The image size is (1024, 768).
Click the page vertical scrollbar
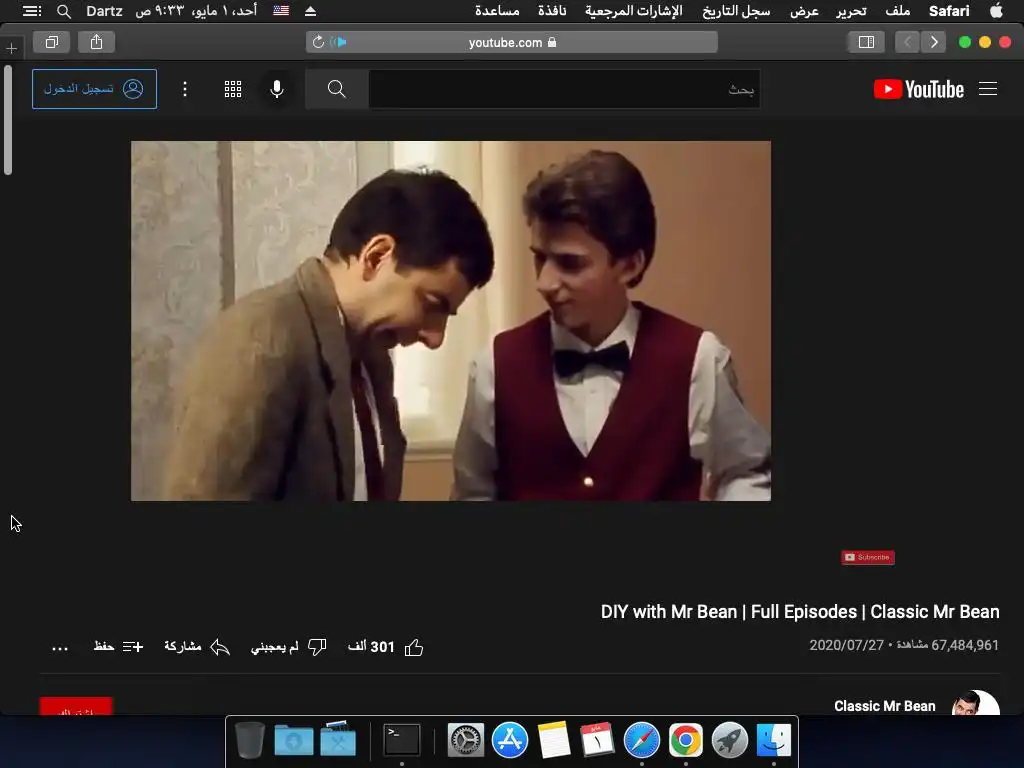[8, 120]
